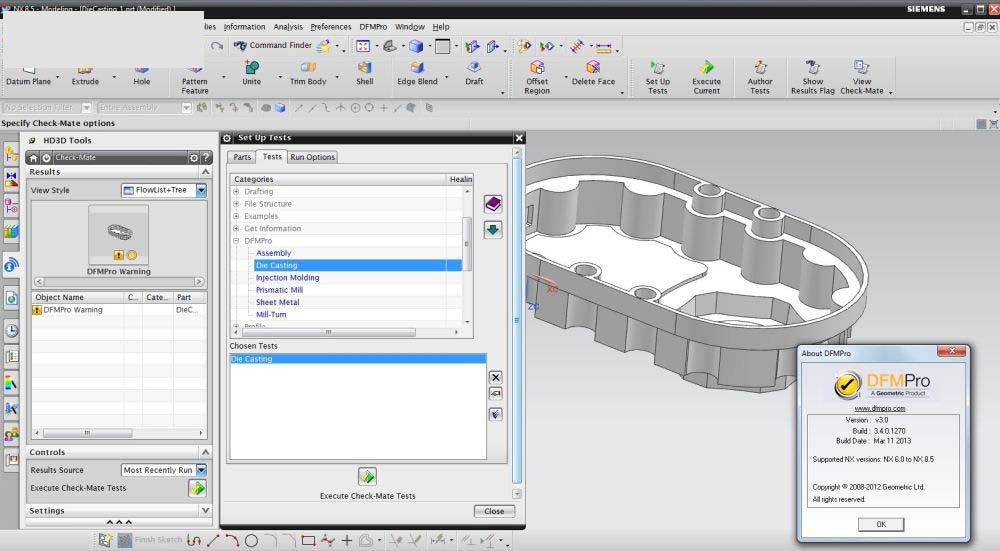Switch to the Run Options tab

pyautogui.click(x=312, y=157)
